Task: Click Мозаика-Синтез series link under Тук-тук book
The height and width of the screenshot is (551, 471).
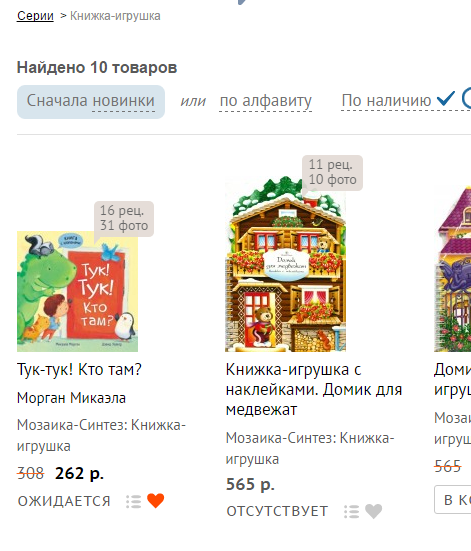Action: (101, 436)
